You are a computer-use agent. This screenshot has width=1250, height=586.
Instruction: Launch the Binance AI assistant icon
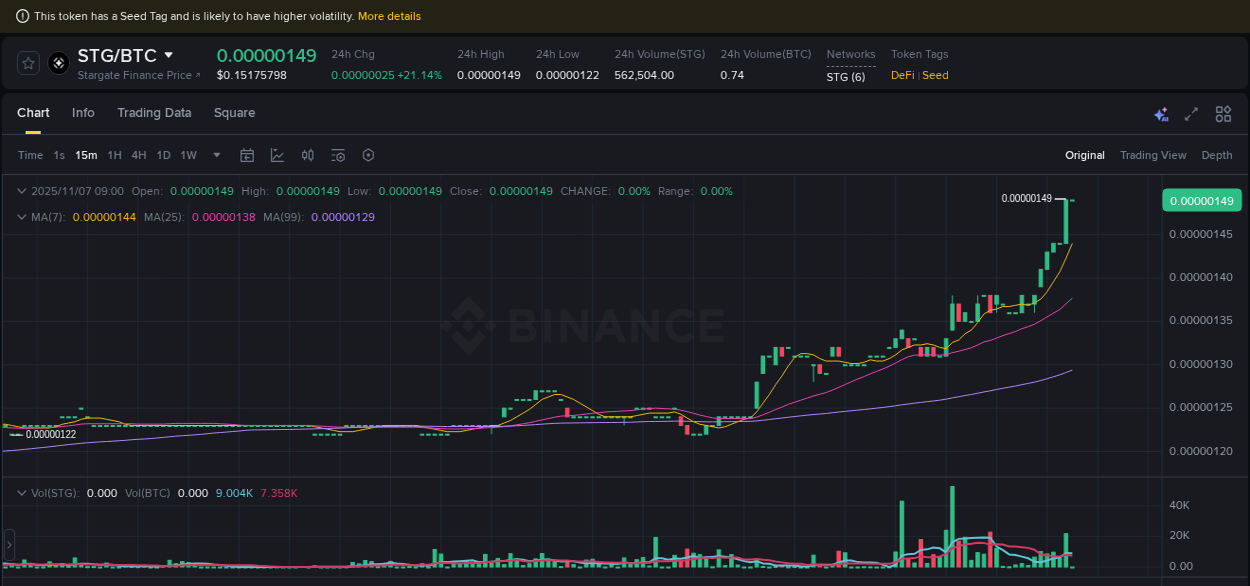click(1161, 114)
